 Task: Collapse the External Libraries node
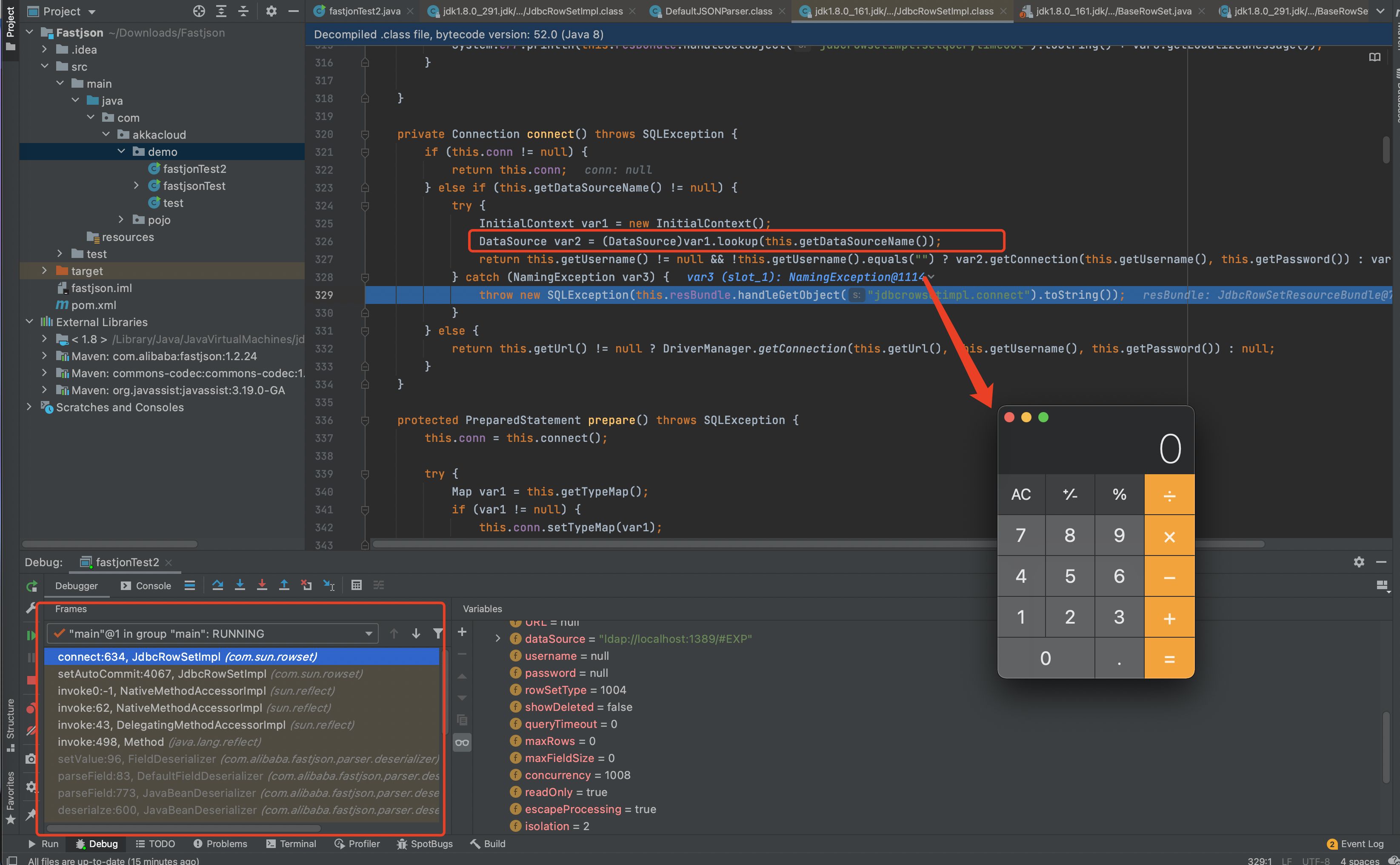point(29,321)
